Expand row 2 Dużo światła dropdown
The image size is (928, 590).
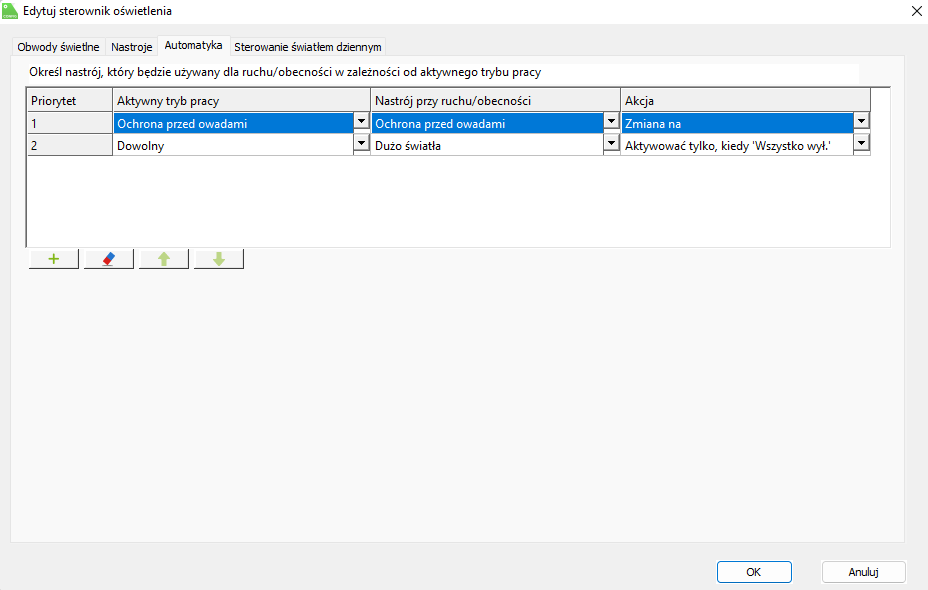[x=611, y=144]
